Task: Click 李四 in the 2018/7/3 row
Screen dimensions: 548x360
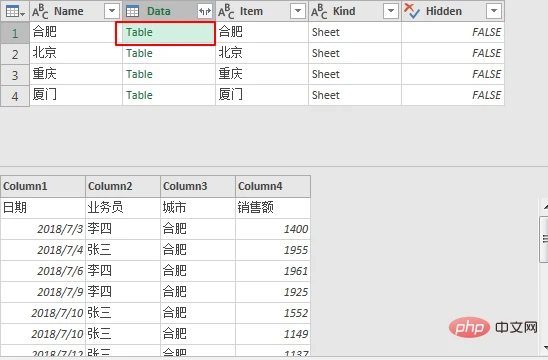Action: coord(123,229)
